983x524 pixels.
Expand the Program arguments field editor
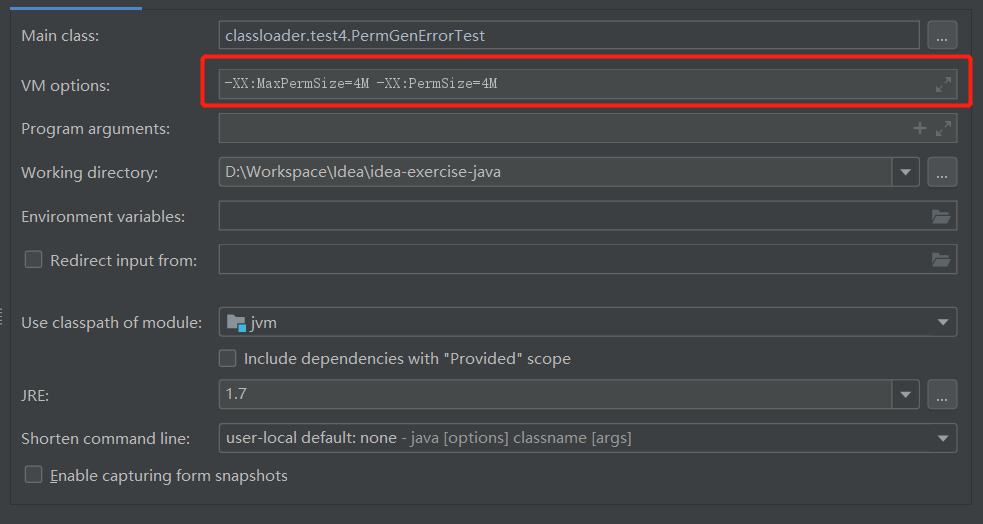943,128
